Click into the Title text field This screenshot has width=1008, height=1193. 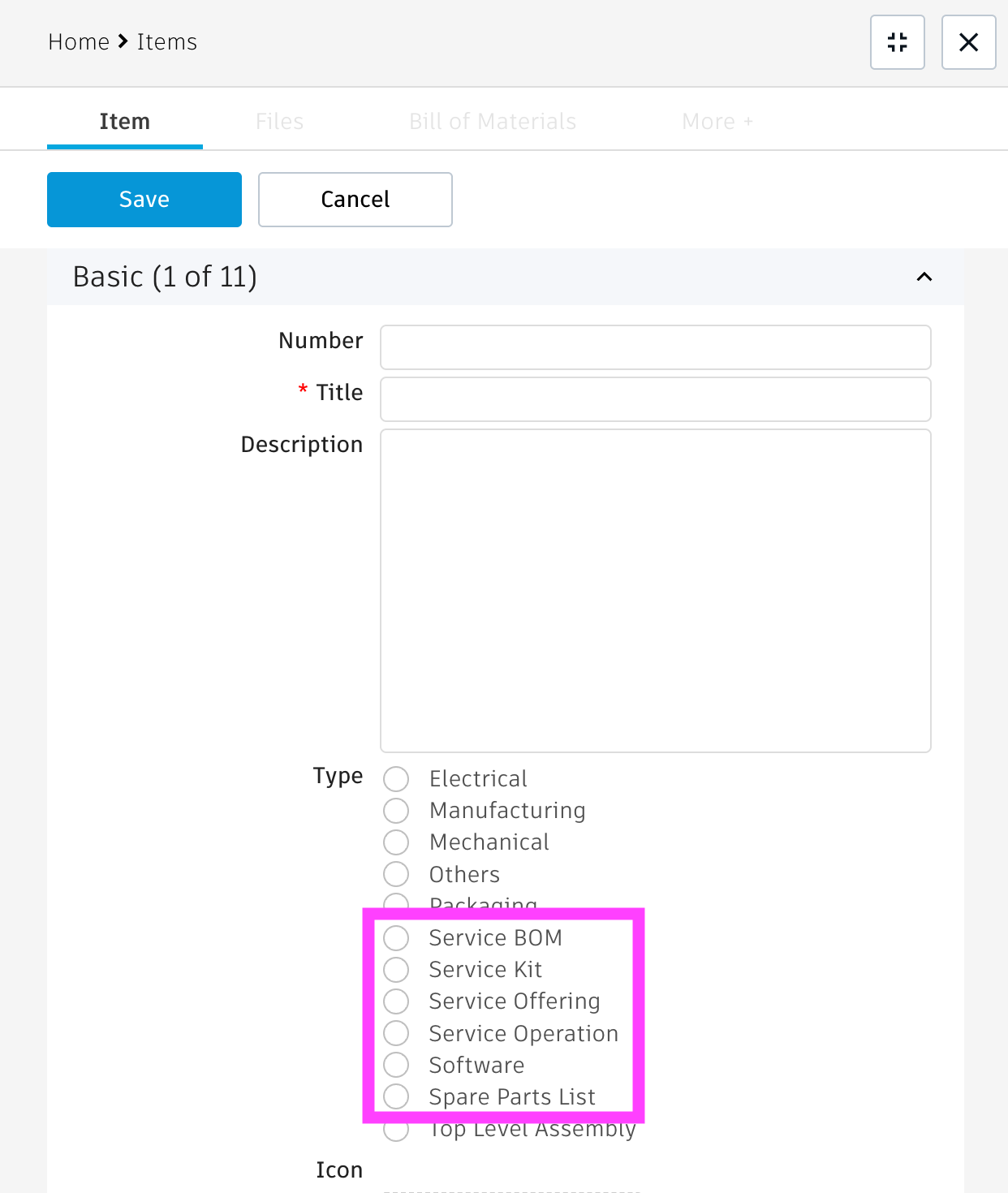pos(655,399)
